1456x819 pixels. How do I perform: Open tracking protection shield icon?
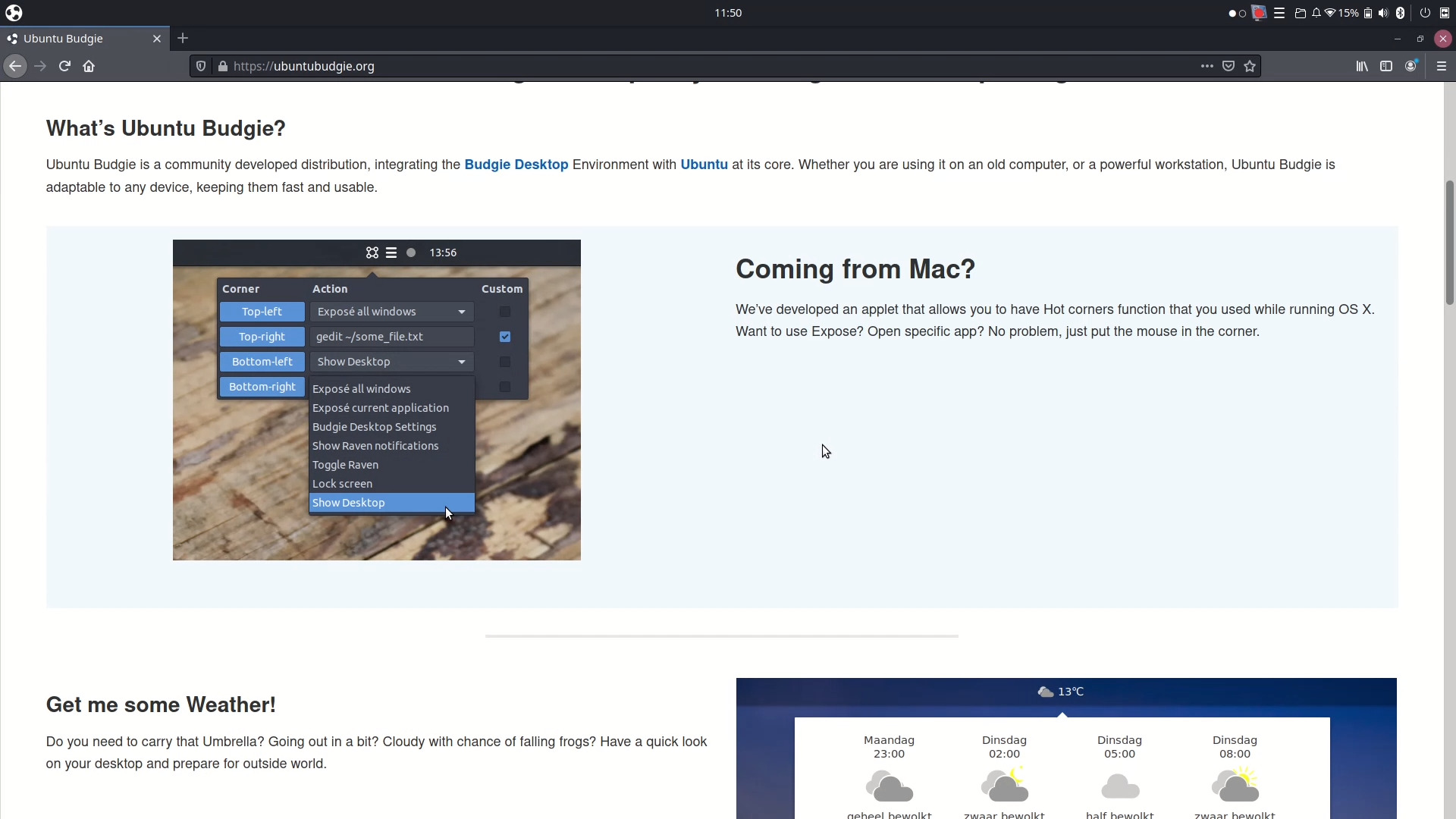(201, 67)
